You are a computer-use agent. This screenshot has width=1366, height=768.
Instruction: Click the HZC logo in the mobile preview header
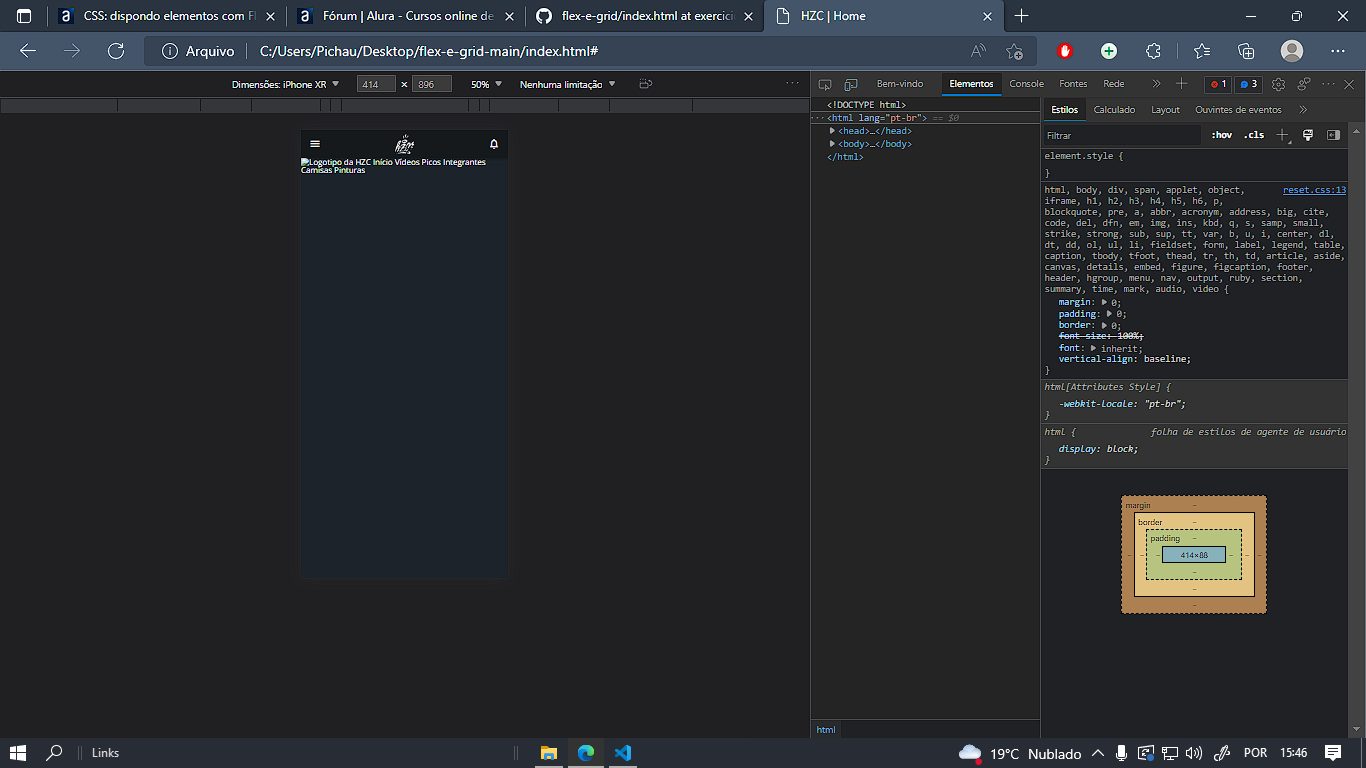coord(404,144)
